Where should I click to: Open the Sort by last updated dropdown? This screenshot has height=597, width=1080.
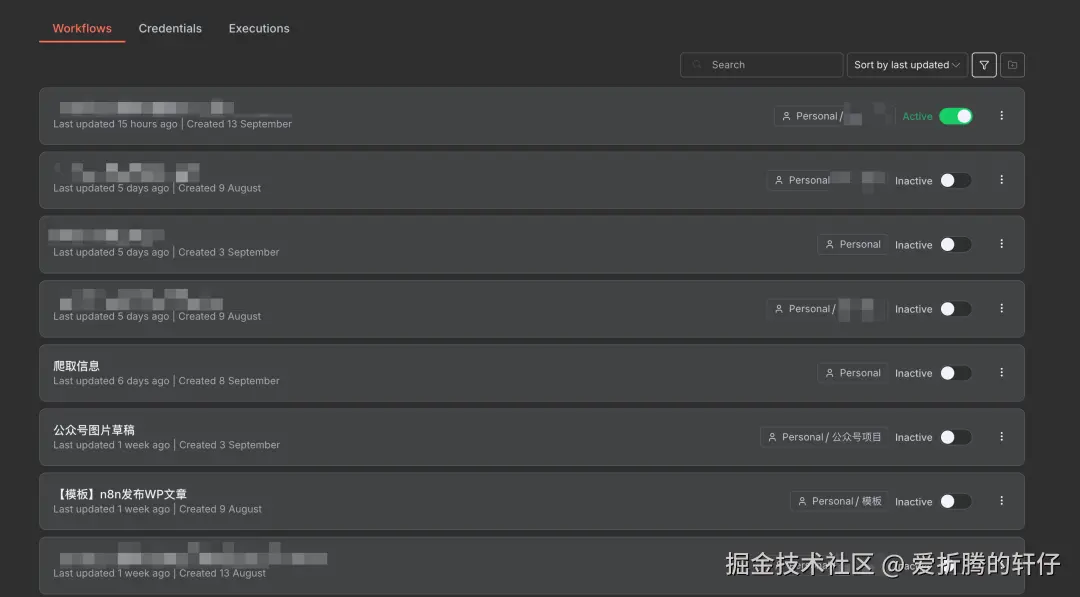click(x=903, y=64)
